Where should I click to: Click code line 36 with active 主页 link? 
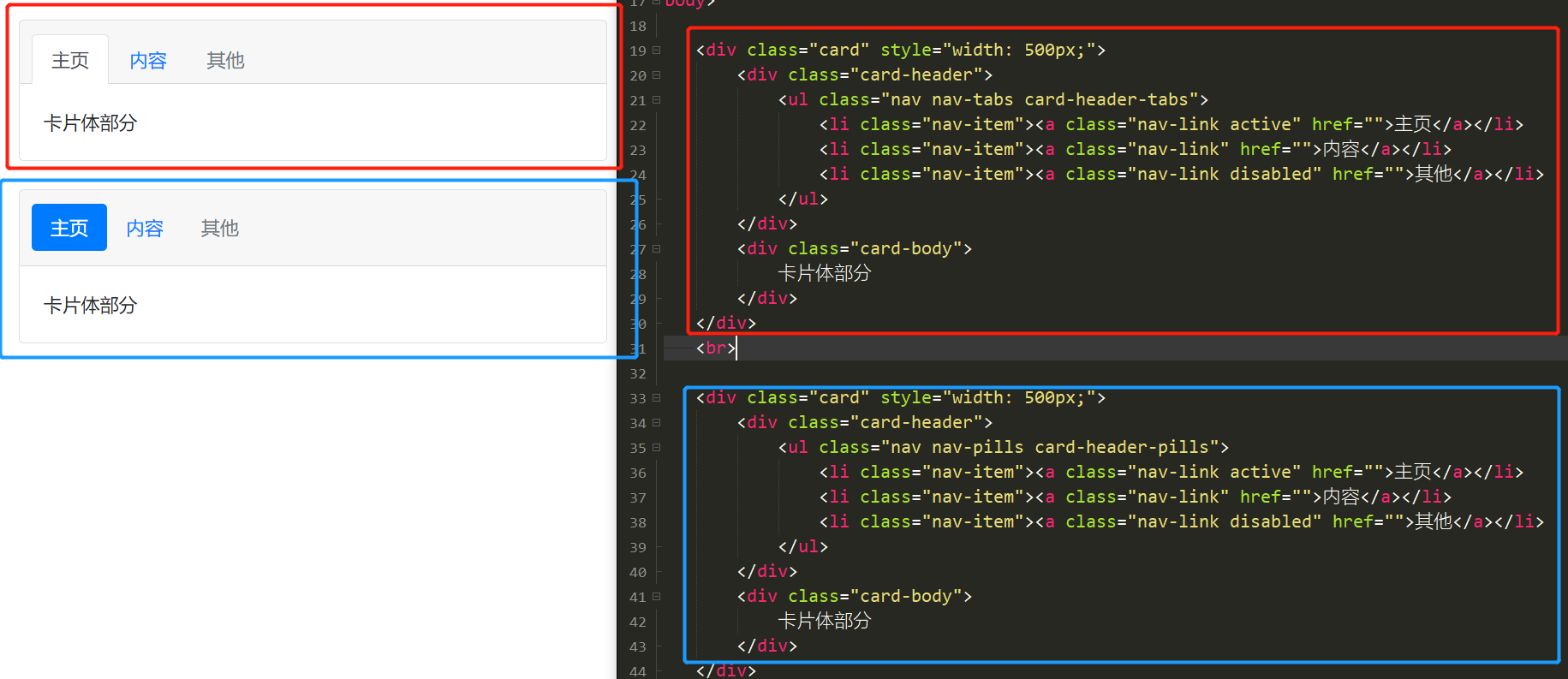pos(1172,472)
